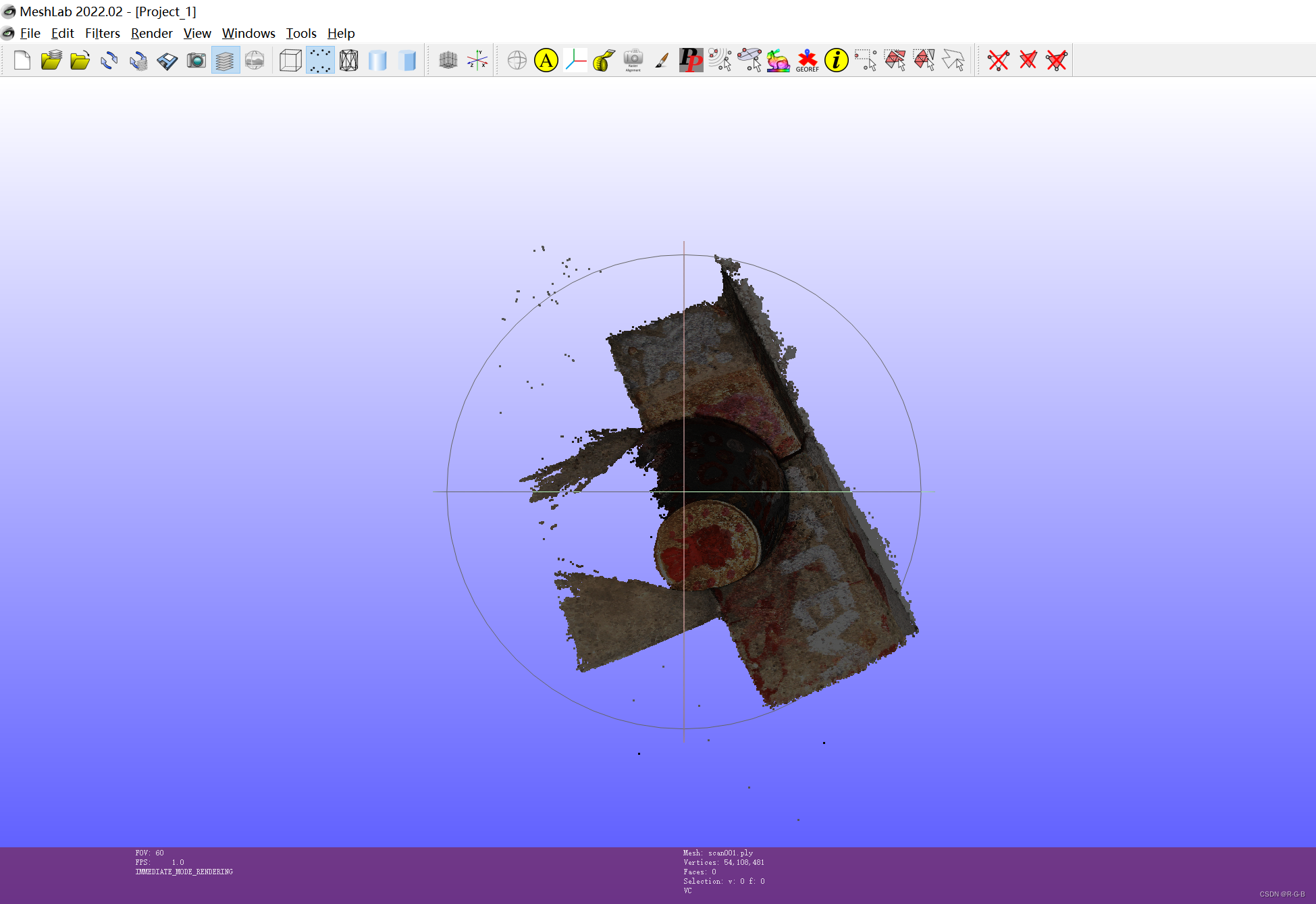Toggle Bounding Box display
This screenshot has height=904, width=1316.
point(290,61)
